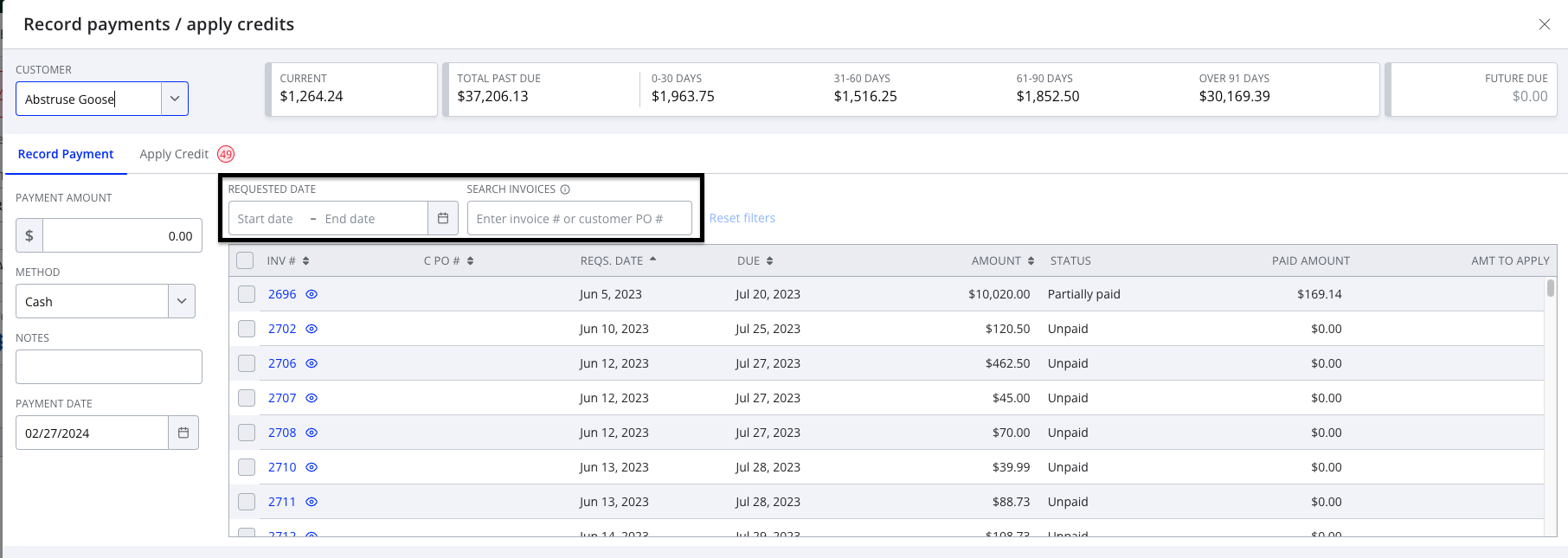This screenshot has width=1568, height=558.
Task: Sort by DUE column arrows
Action: pyautogui.click(x=769, y=260)
